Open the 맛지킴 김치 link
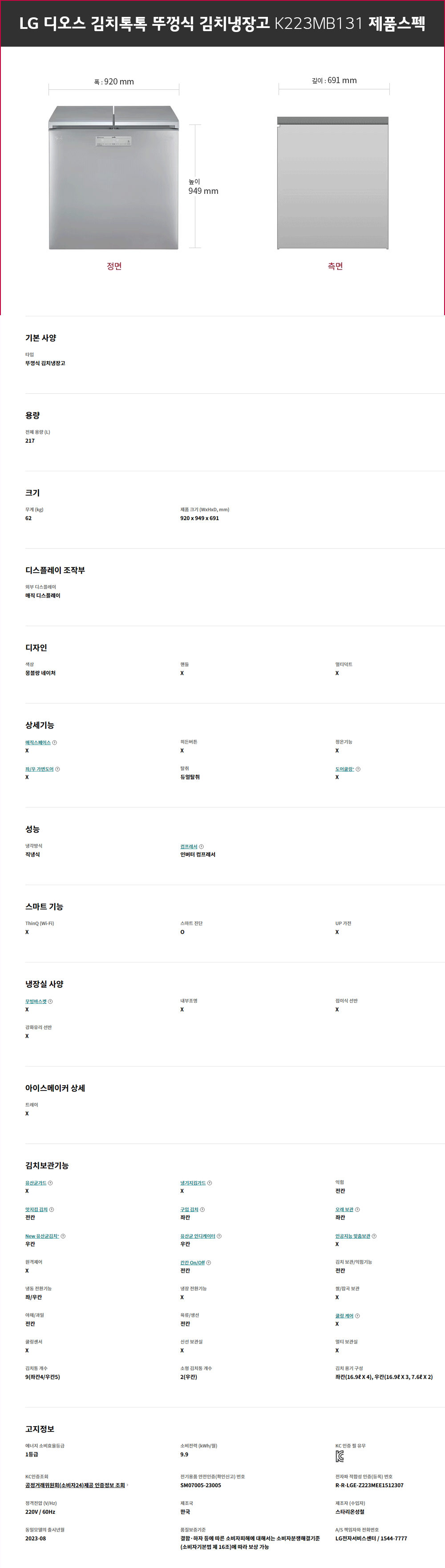This screenshot has width=445, height=1568. (x=36, y=1210)
